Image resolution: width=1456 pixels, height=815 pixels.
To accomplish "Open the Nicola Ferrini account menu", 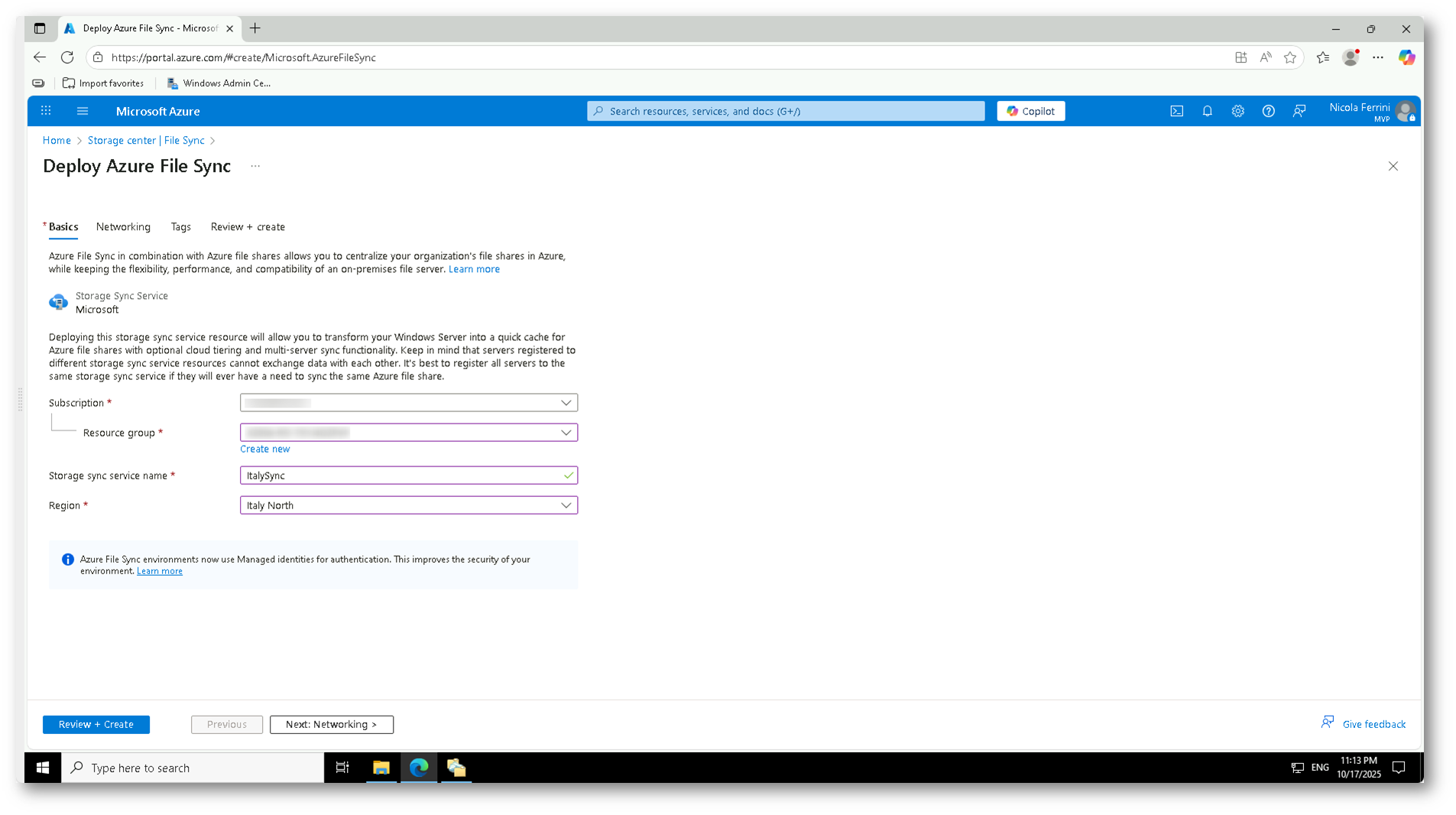I will [x=1373, y=111].
